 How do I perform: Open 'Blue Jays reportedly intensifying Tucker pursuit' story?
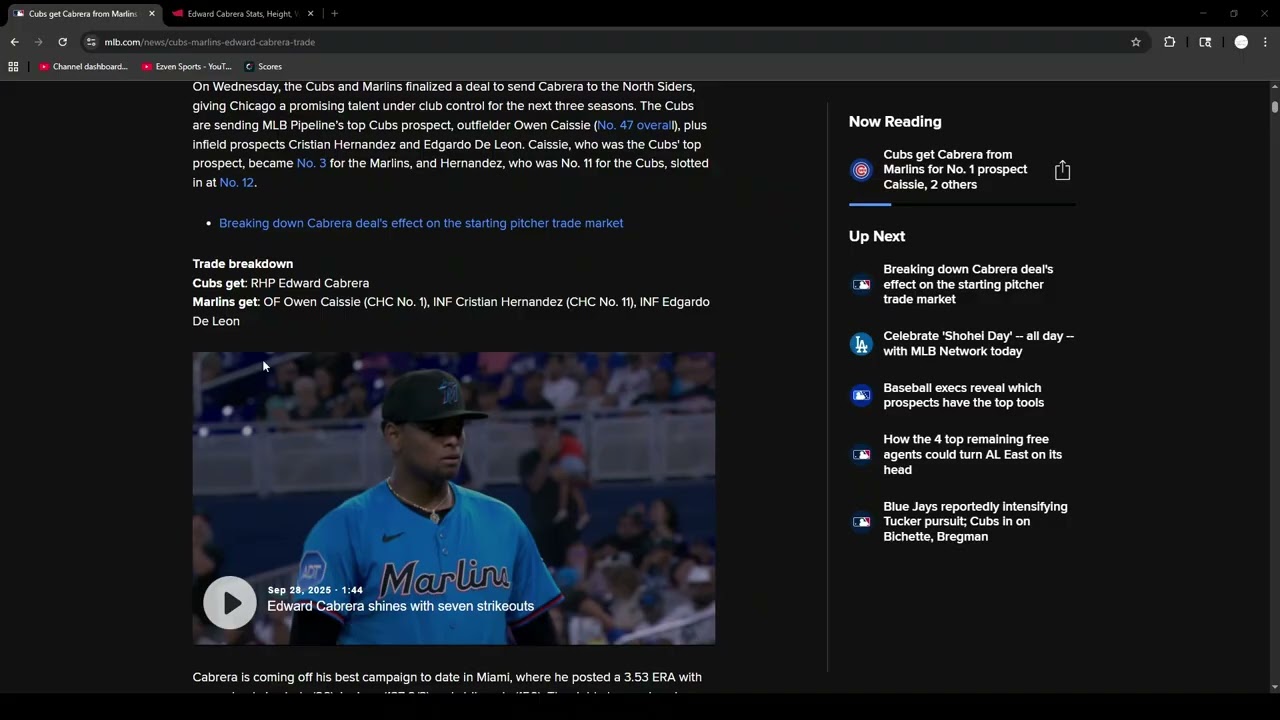point(975,521)
